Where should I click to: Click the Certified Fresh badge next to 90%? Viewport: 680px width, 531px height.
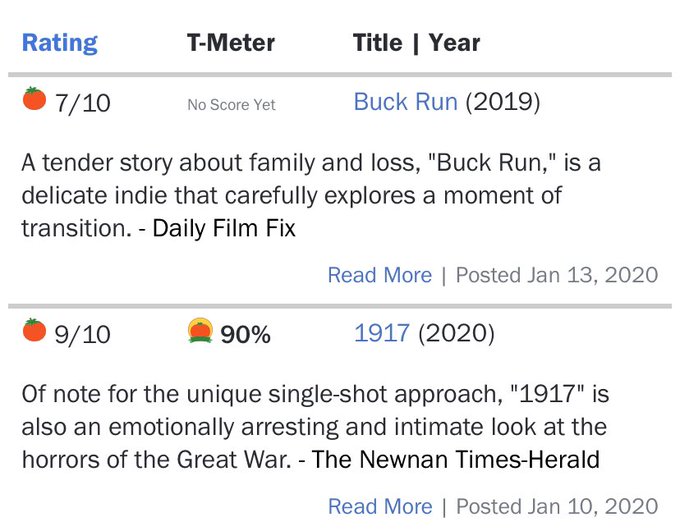pyautogui.click(x=200, y=331)
